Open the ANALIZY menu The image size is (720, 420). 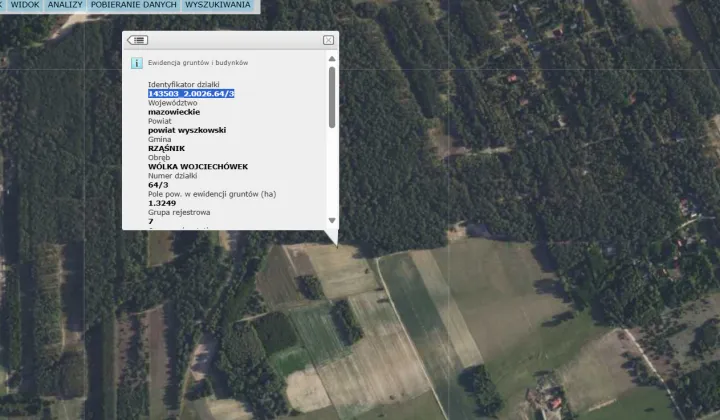click(65, 5)
